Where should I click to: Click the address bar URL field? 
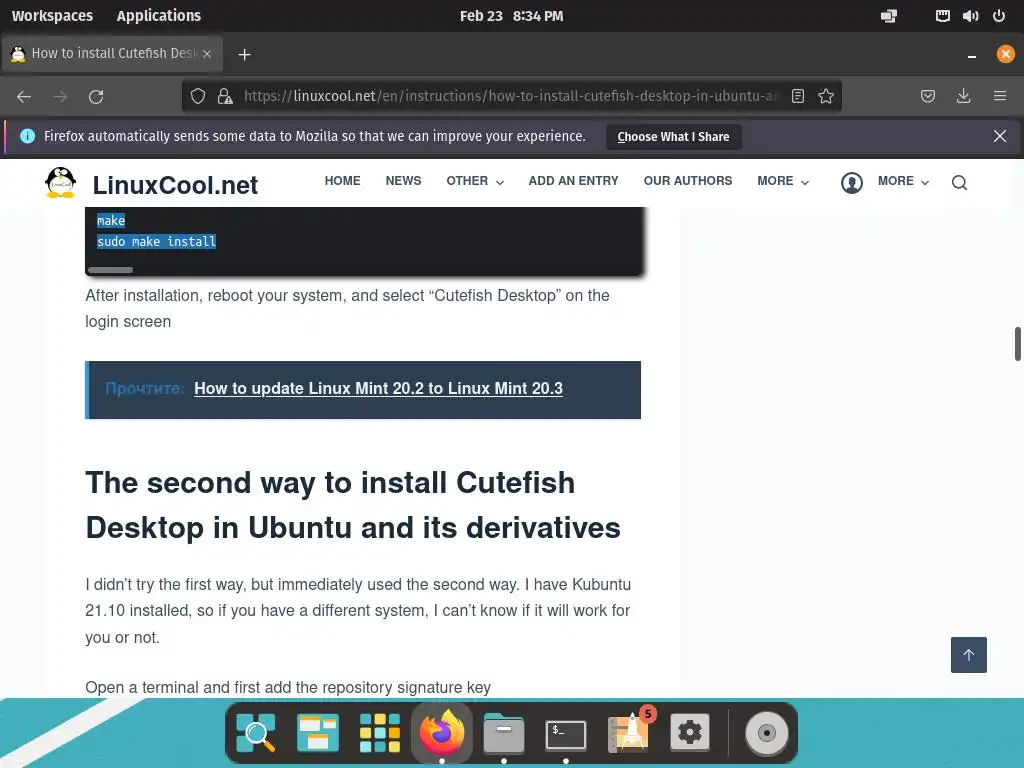pos(511,96)
